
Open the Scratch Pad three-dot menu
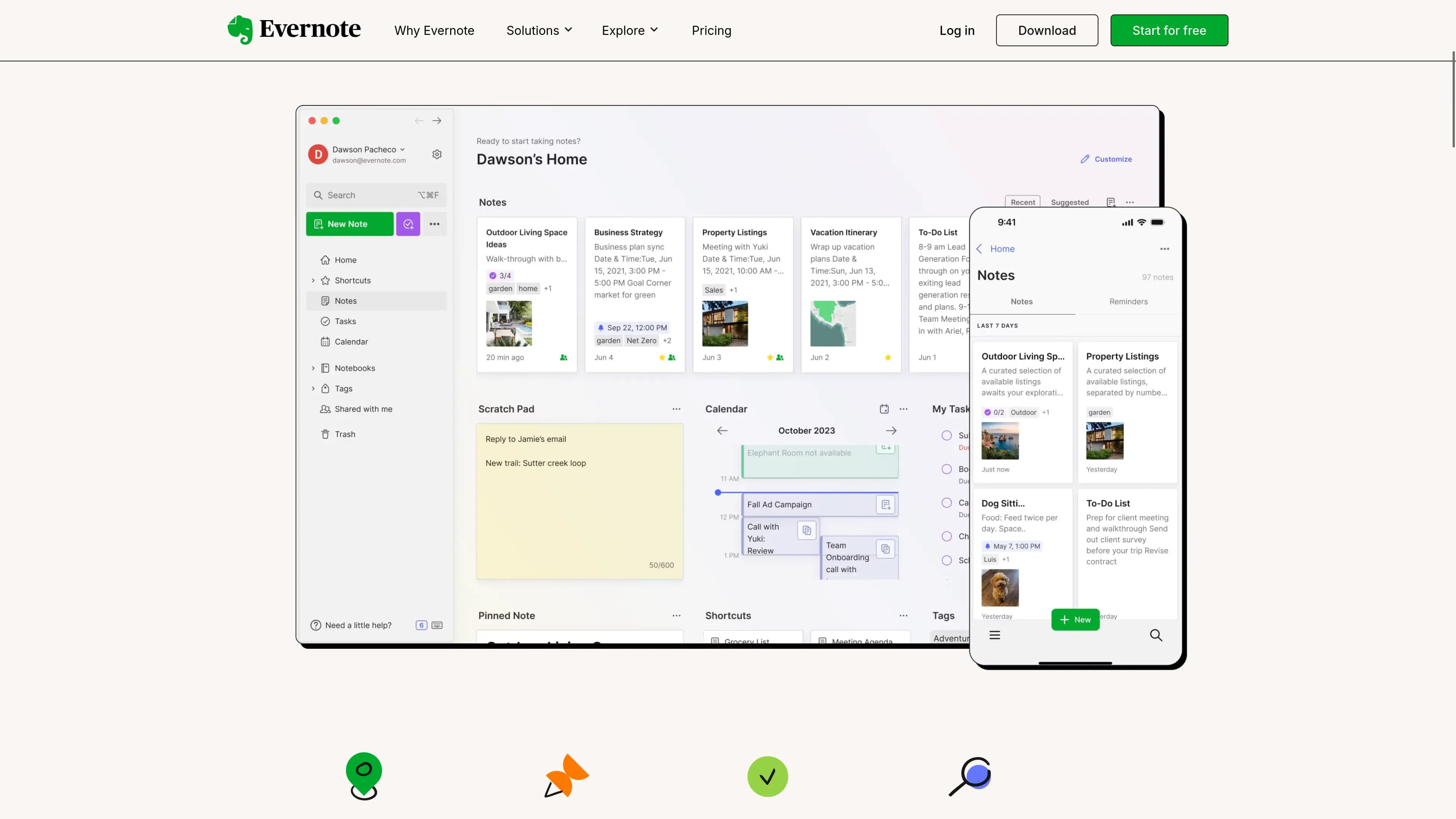(x=676, y=409)
